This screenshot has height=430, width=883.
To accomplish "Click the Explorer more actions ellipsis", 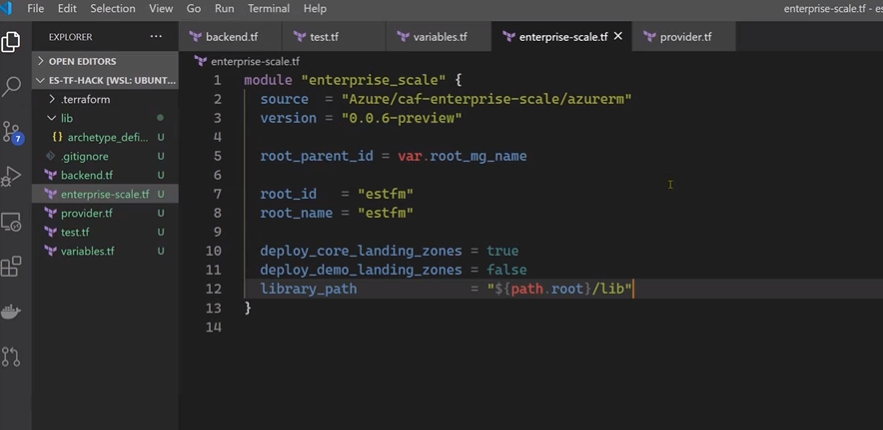I will [156, 37].
